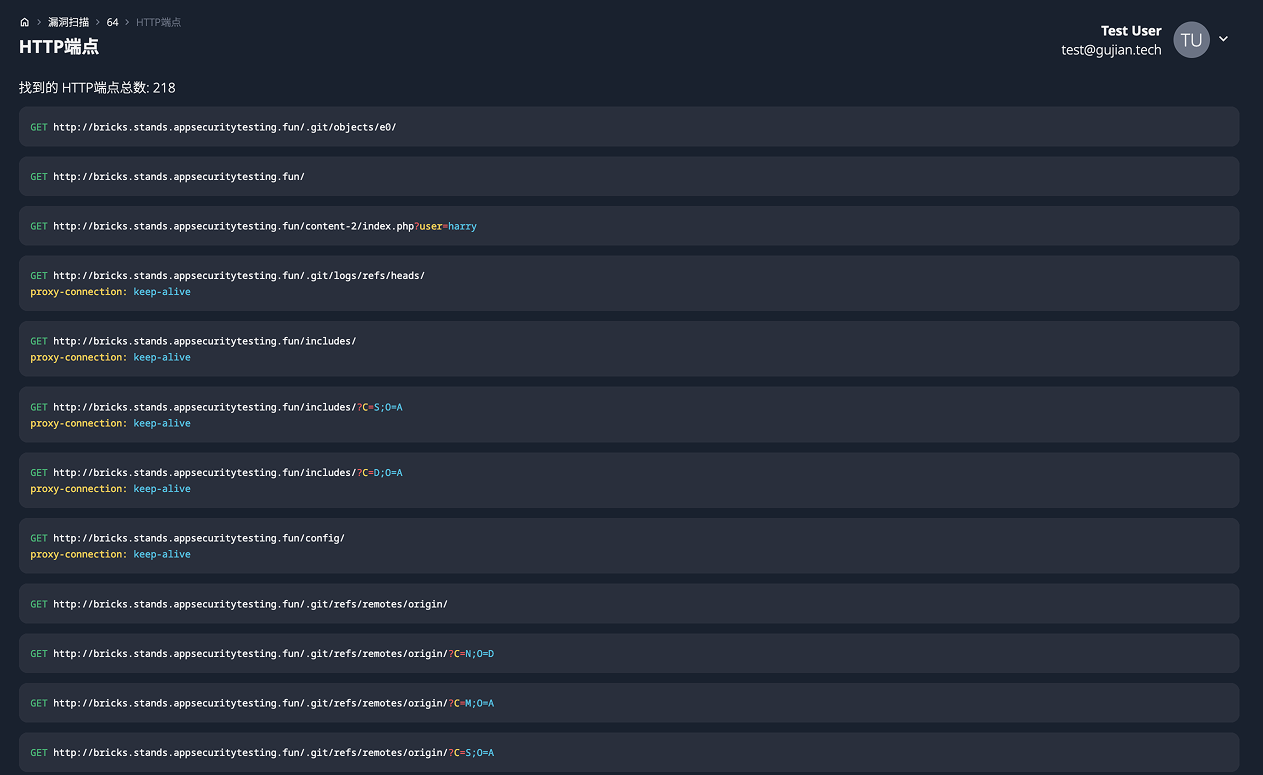Click the HTTP端点 page title
The height and width of the screenshot is (775, 1263).
(x=58, y=46)
